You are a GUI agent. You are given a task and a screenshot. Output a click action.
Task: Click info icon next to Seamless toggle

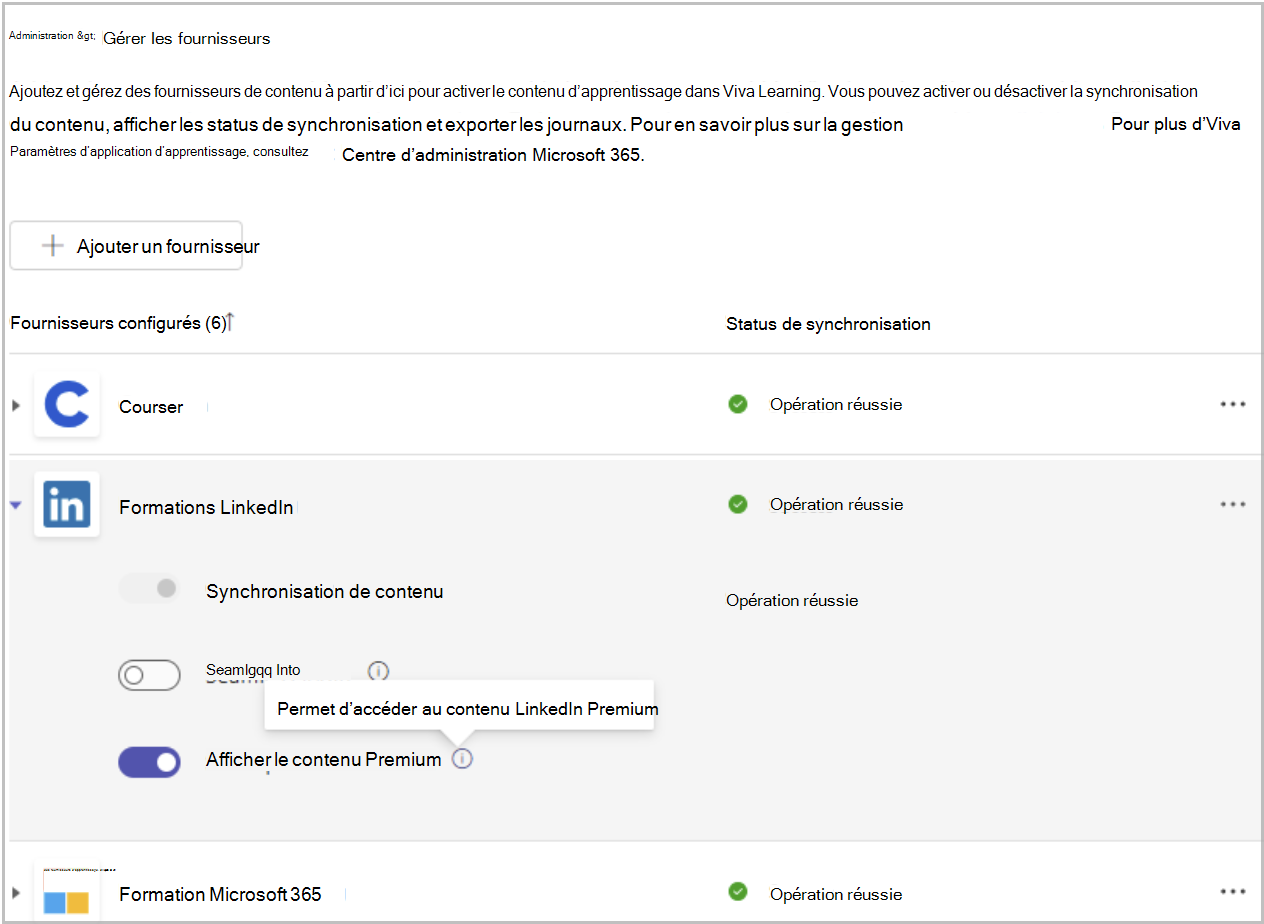pos(378,671)
